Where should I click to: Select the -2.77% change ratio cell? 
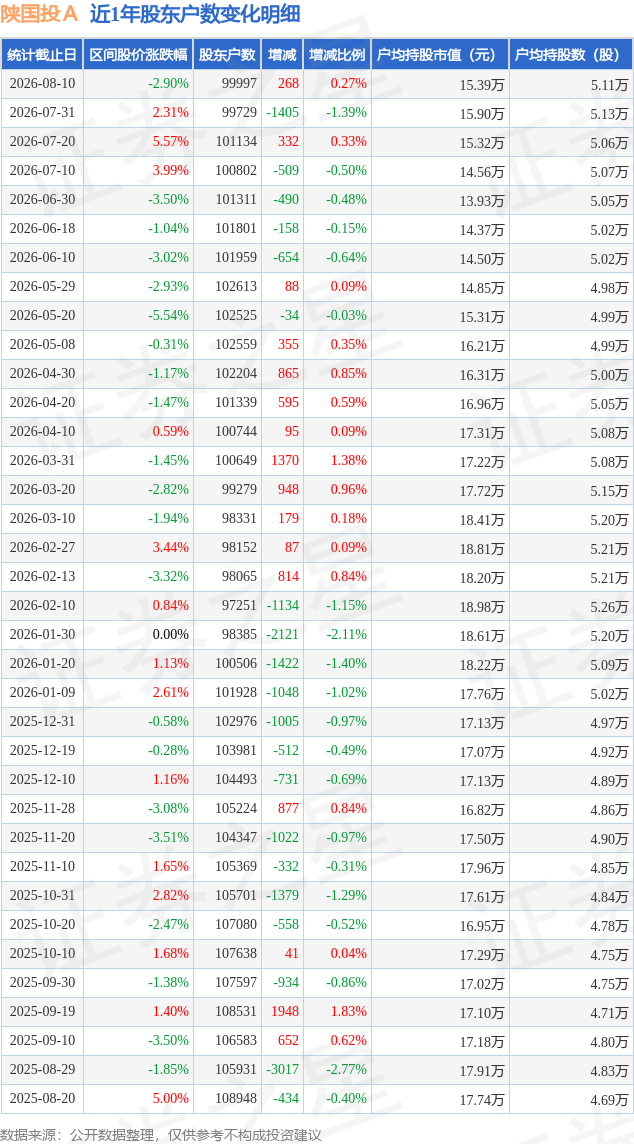coord(346,1070)
